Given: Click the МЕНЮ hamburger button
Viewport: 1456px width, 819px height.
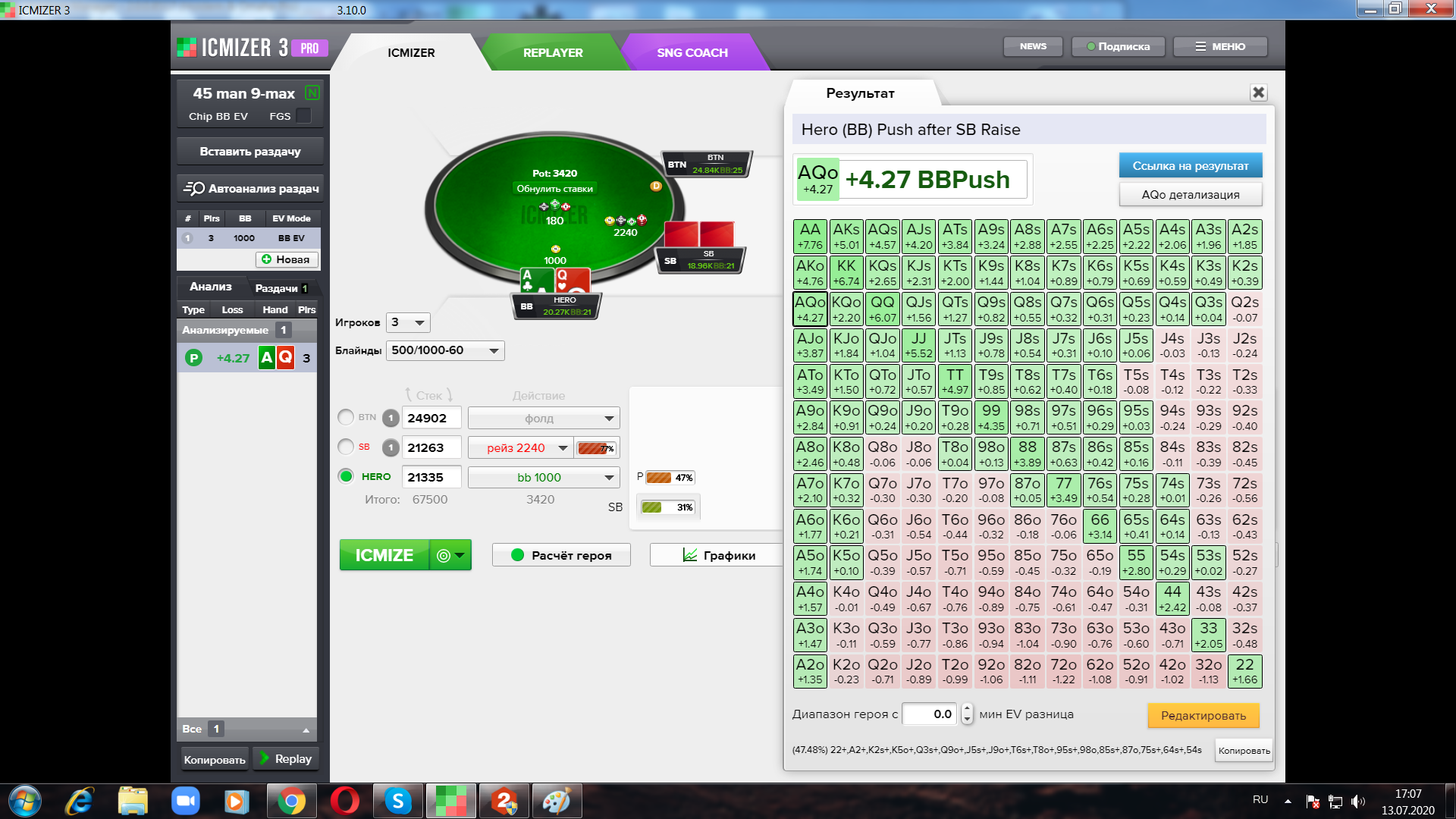Looking at the screenshot, I should [x=1220, y=46].
